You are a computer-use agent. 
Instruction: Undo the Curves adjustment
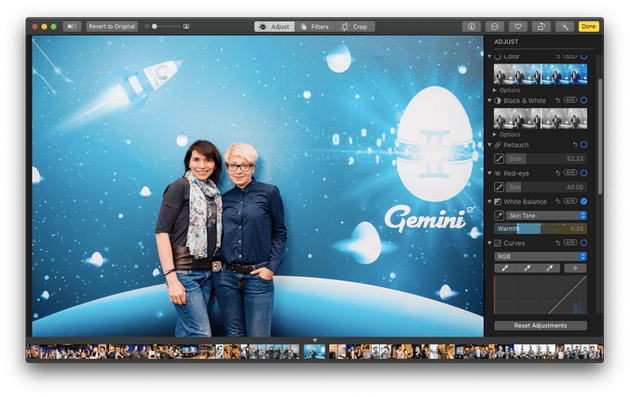coord(558,243)
